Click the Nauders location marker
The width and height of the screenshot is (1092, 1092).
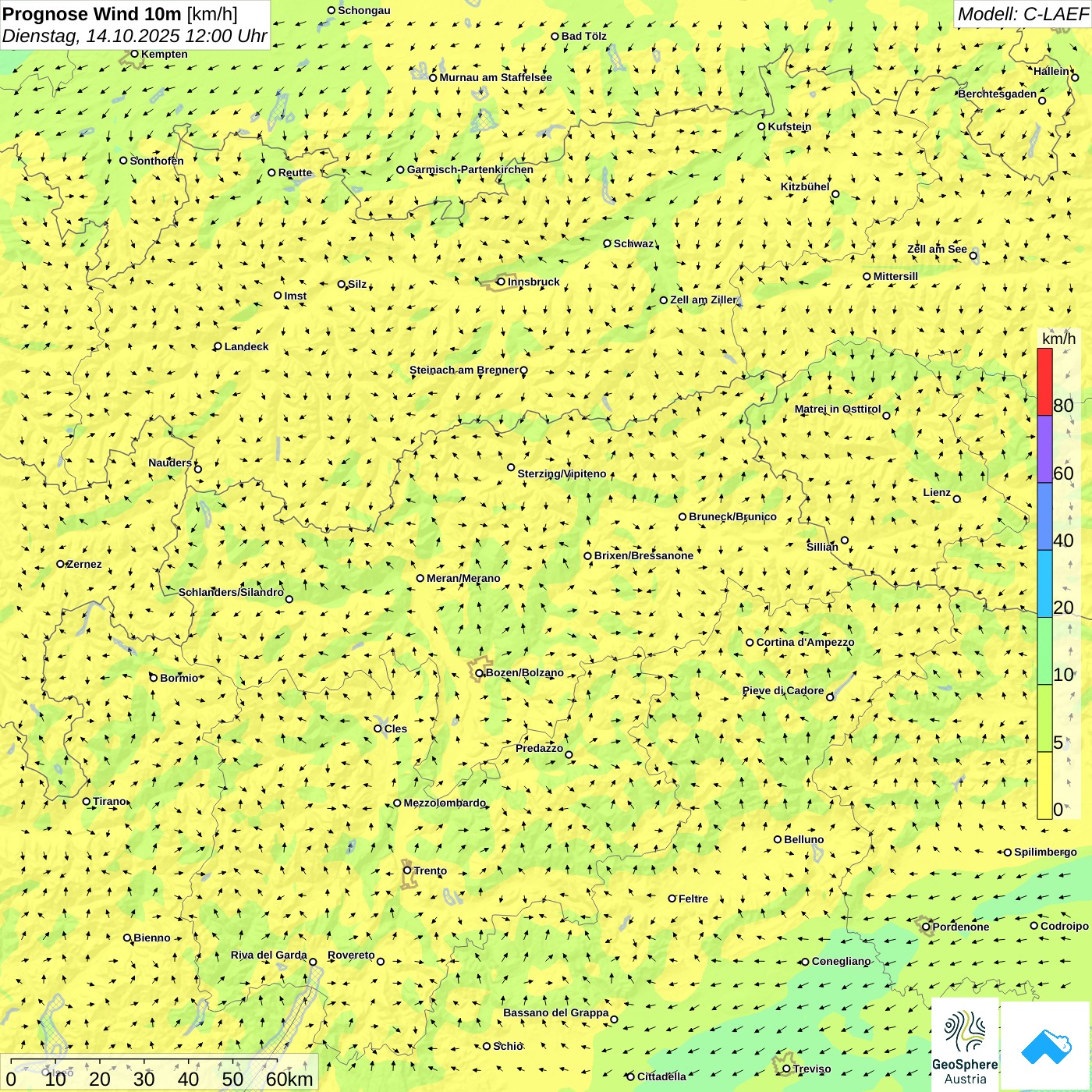coord(197,469)
